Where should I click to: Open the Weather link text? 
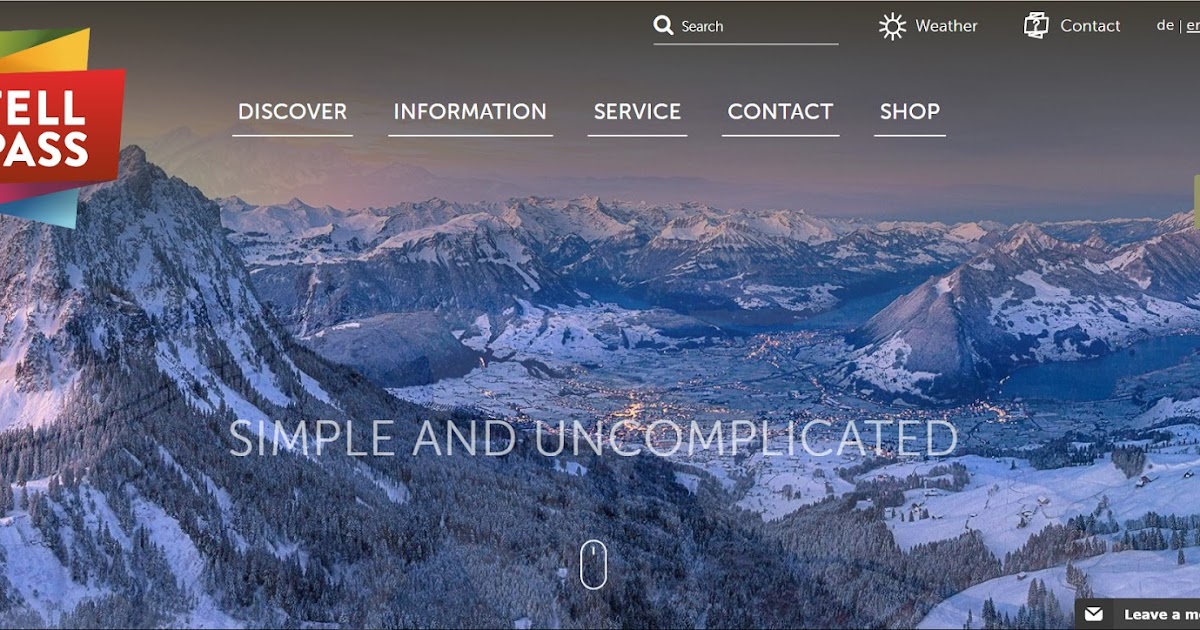[946, 26]
